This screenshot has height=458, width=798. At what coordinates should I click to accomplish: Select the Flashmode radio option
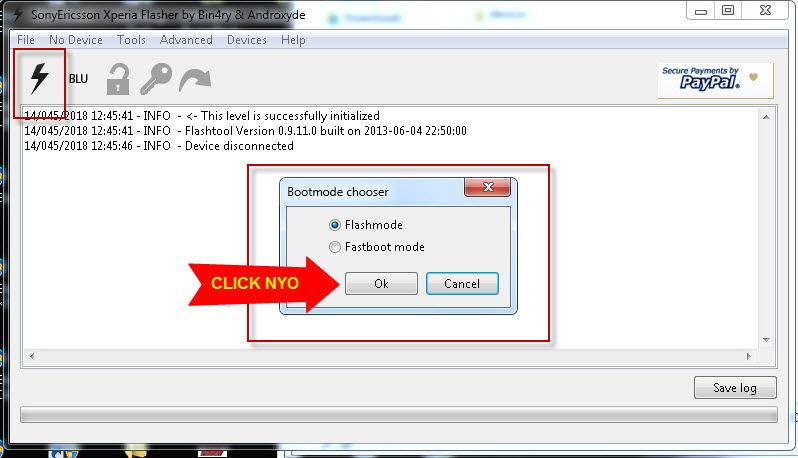pos(366,224)
